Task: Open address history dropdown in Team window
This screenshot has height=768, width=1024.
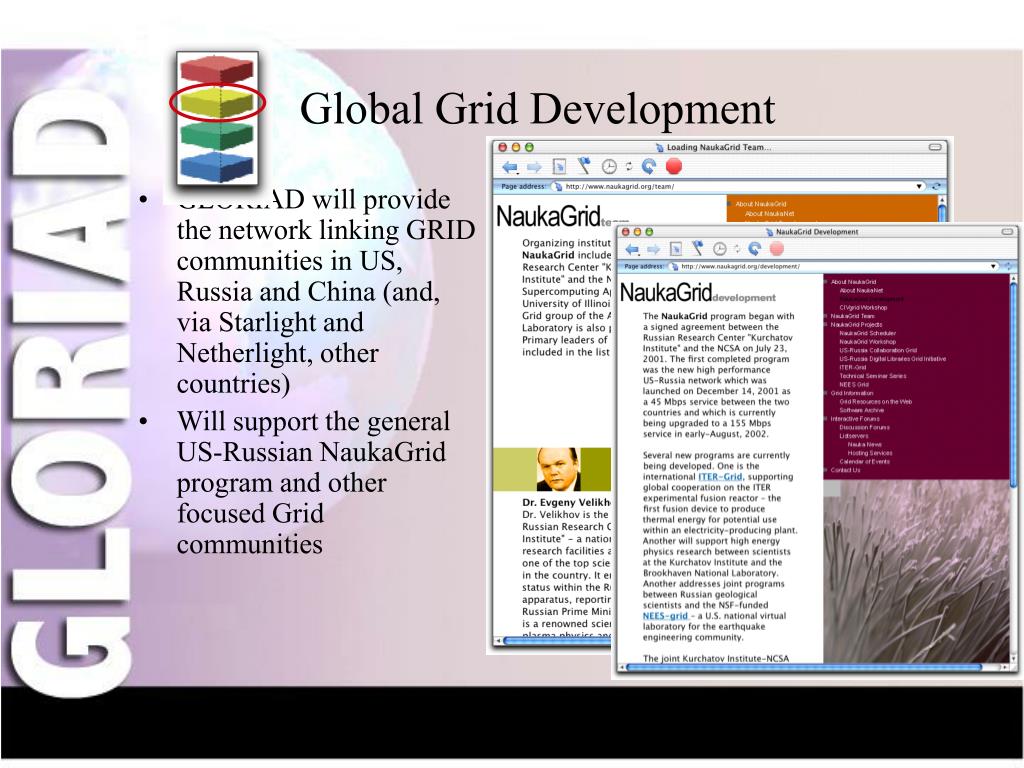Action: (x=919, y=186)
